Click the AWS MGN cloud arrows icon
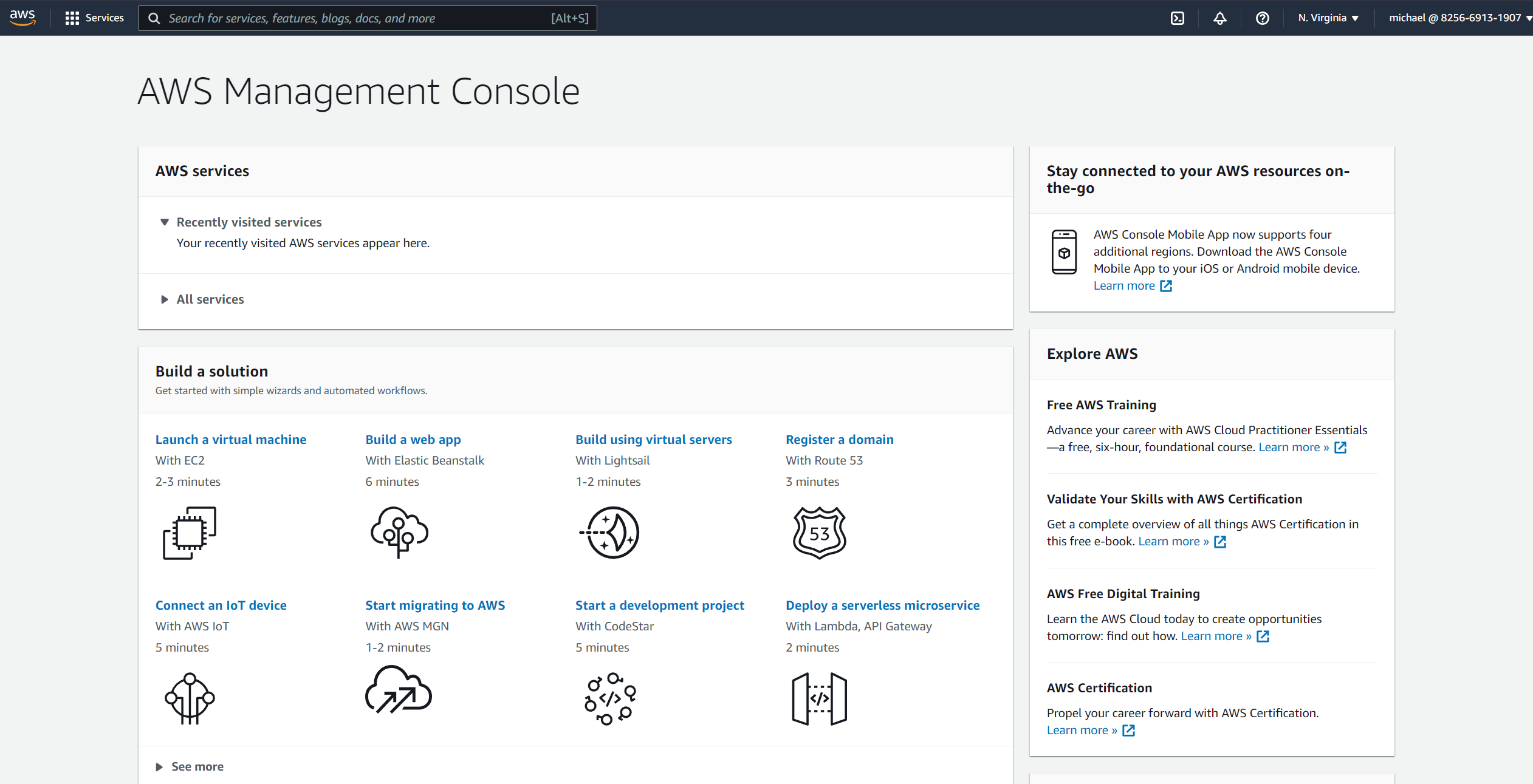 (x=399, y=690)
